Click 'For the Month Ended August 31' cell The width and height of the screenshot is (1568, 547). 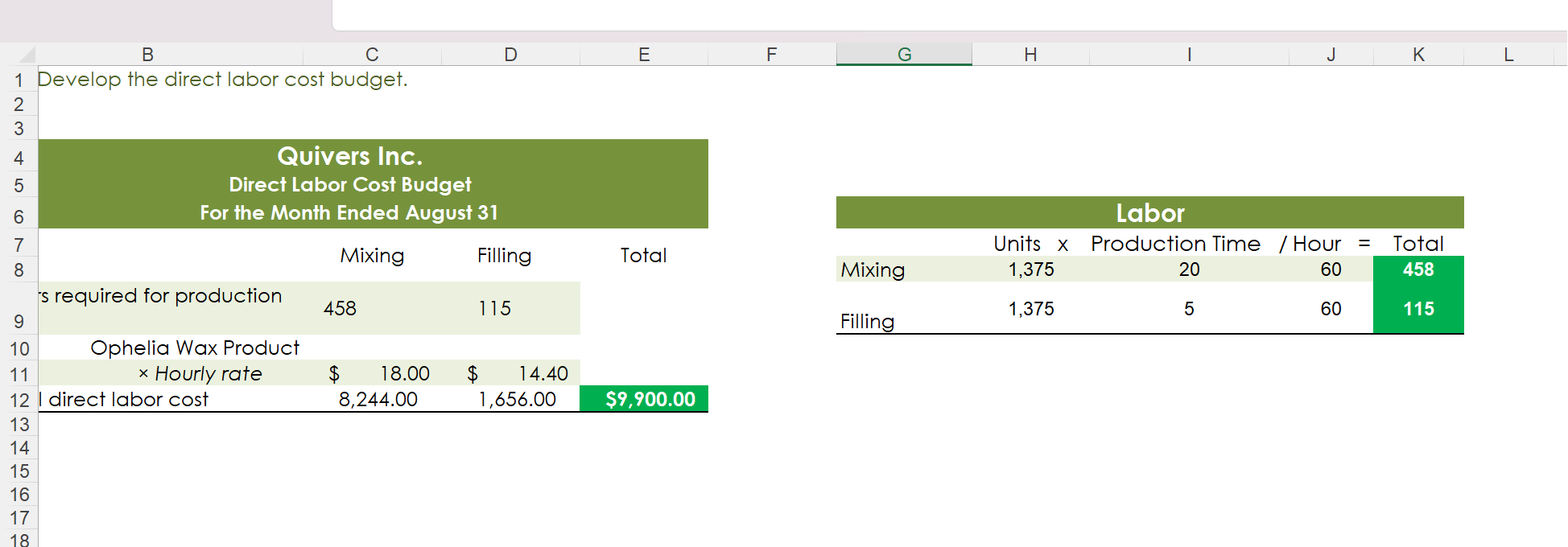coord(349,212)
